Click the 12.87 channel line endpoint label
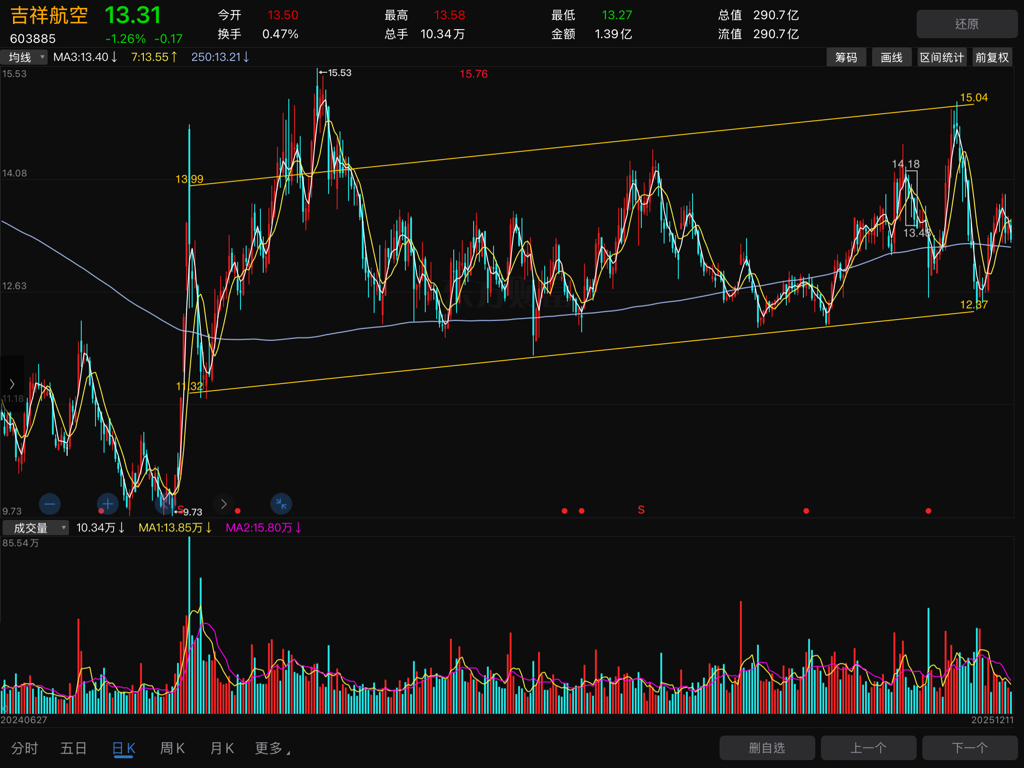Viewport: 1024px width, 768px height. coord(974,305)
